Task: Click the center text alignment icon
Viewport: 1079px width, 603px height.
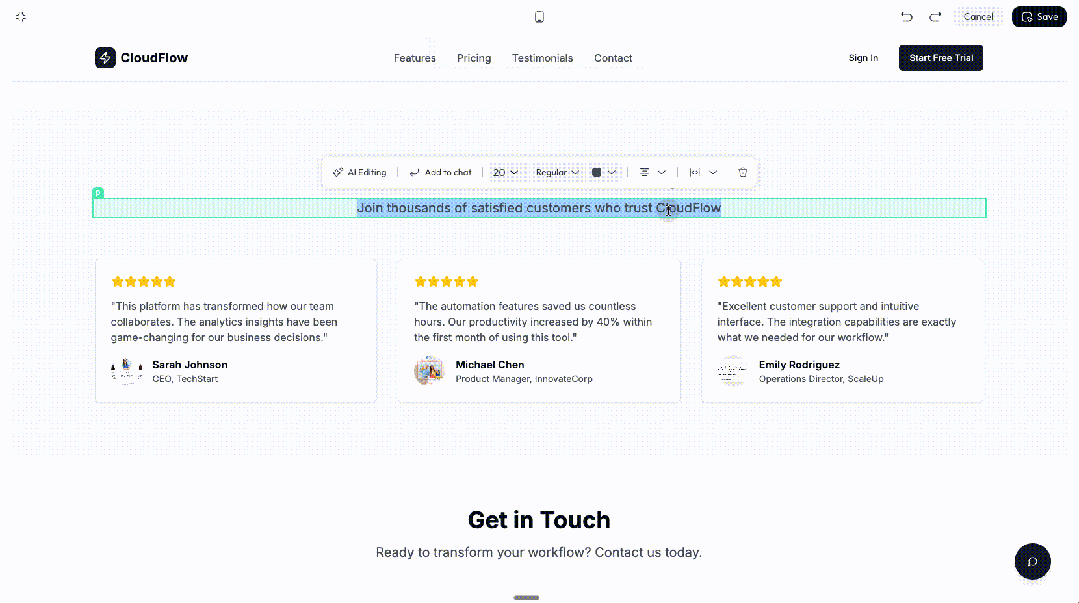Action: [x=644, y=172]
